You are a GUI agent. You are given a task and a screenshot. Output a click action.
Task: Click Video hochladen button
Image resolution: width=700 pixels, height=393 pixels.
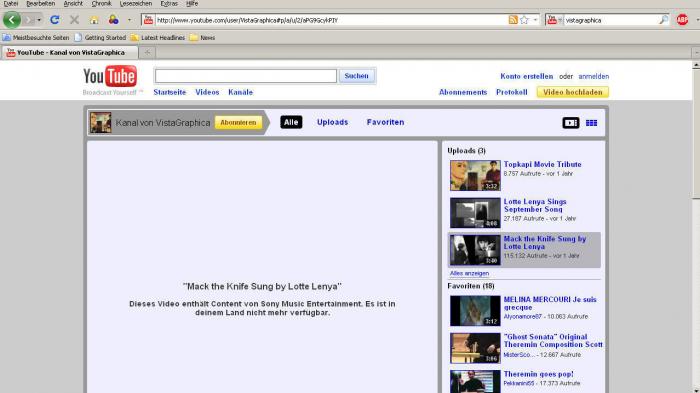click(573, 92)
